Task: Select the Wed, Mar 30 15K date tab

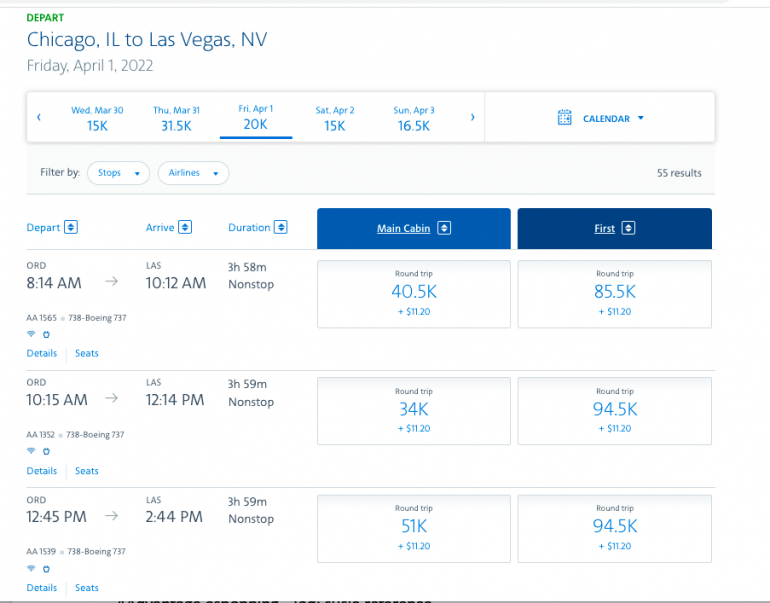Action: coord(97,118)
